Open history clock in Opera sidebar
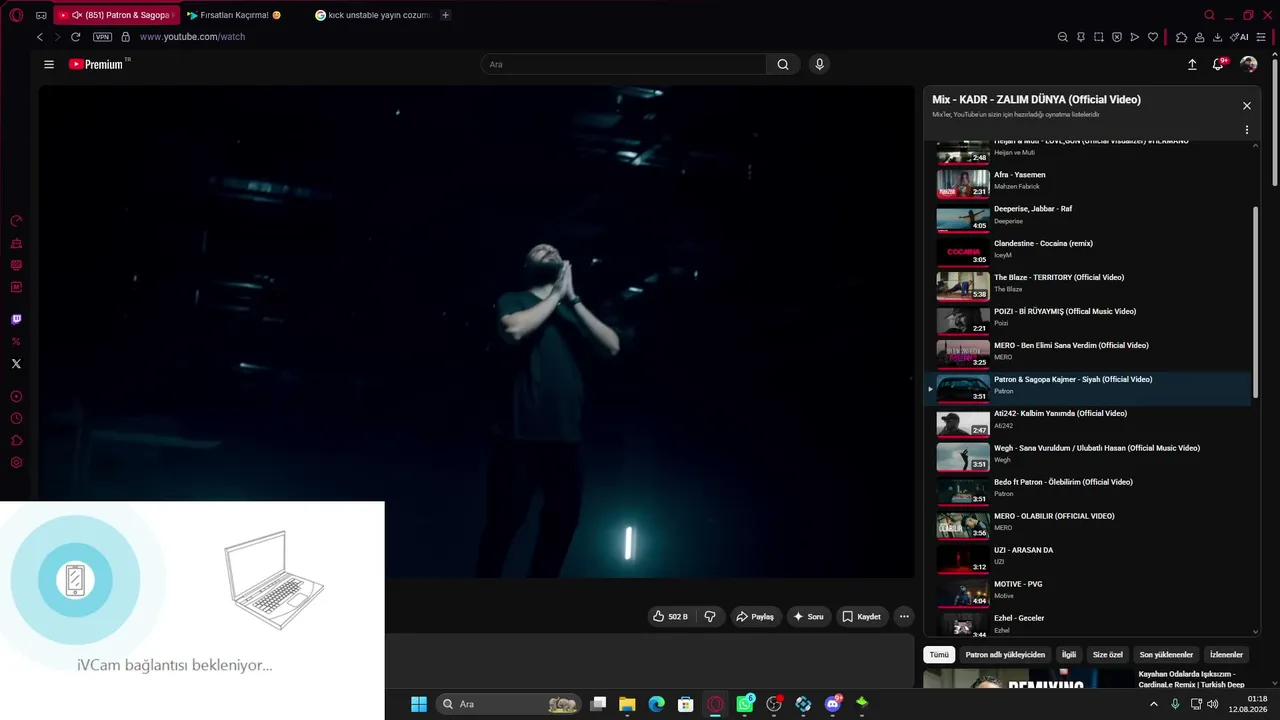This screenshot has height=720, width=1280. coord(16,419)
